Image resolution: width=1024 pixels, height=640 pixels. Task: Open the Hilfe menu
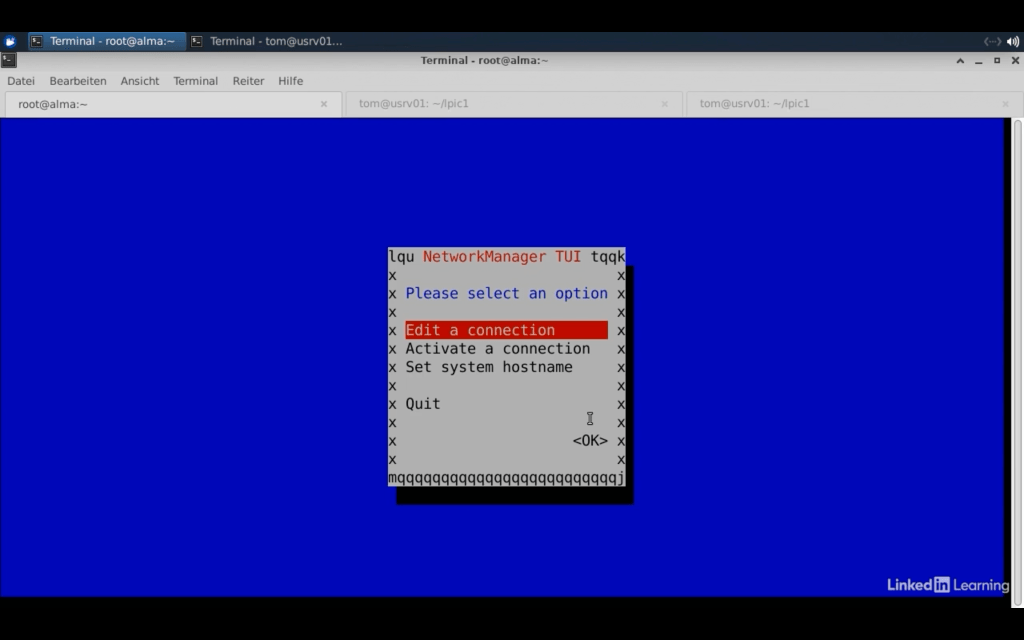point(291,81)
